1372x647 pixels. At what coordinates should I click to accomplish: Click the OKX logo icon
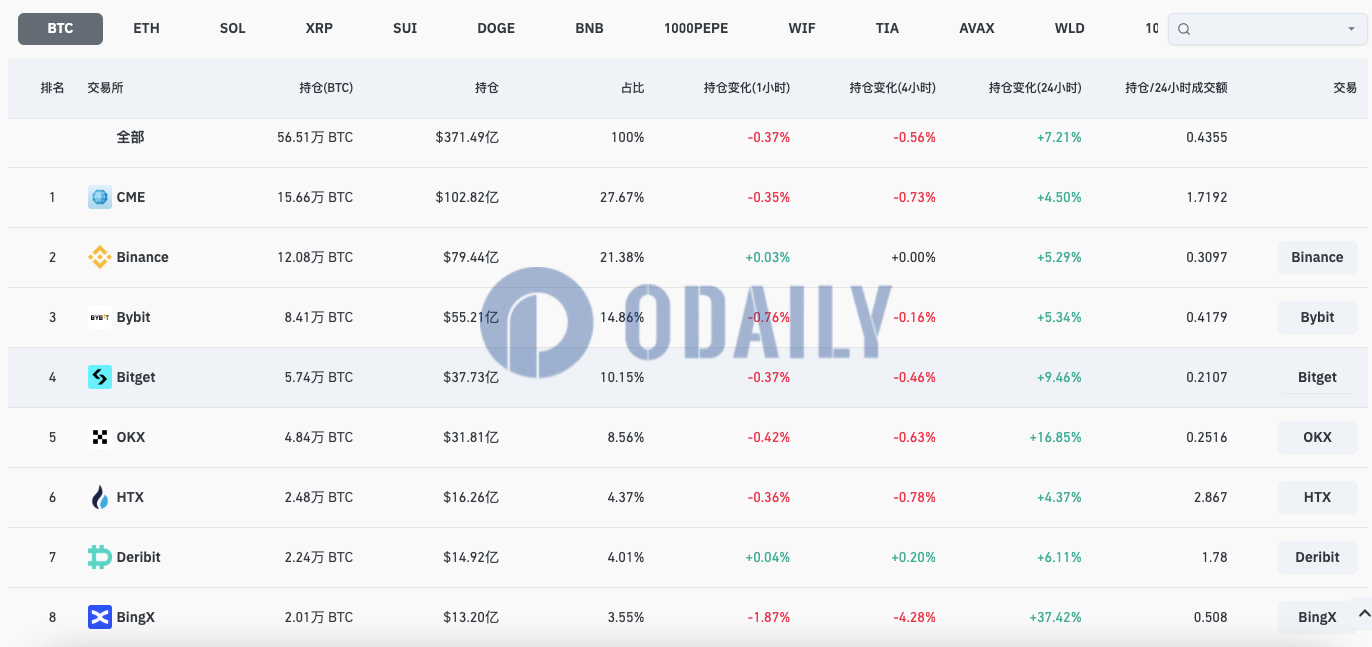pos(99,437)
